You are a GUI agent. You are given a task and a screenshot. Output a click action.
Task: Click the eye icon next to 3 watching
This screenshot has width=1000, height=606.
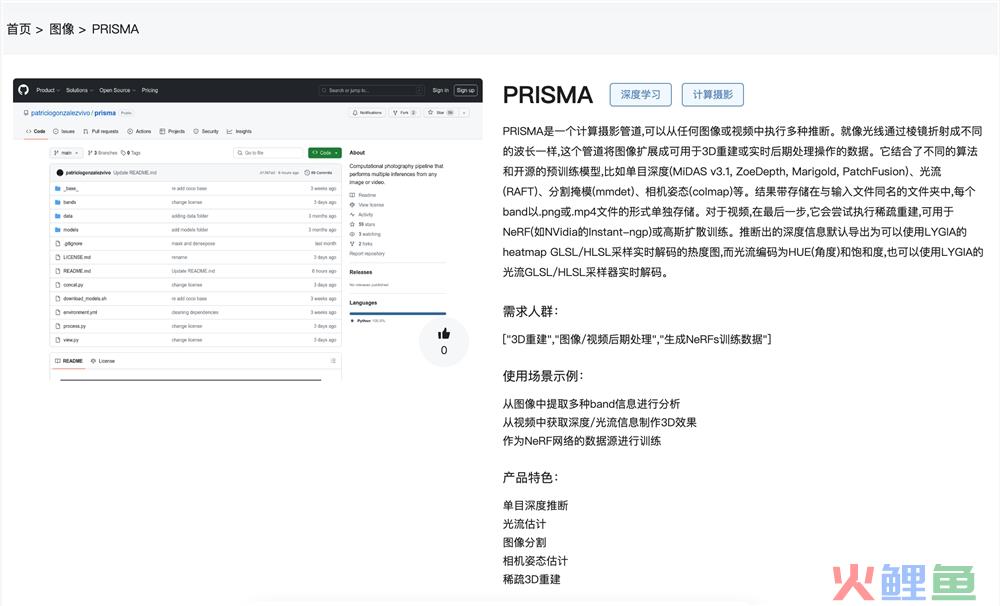pyautogui.click(x=352, y=234)
